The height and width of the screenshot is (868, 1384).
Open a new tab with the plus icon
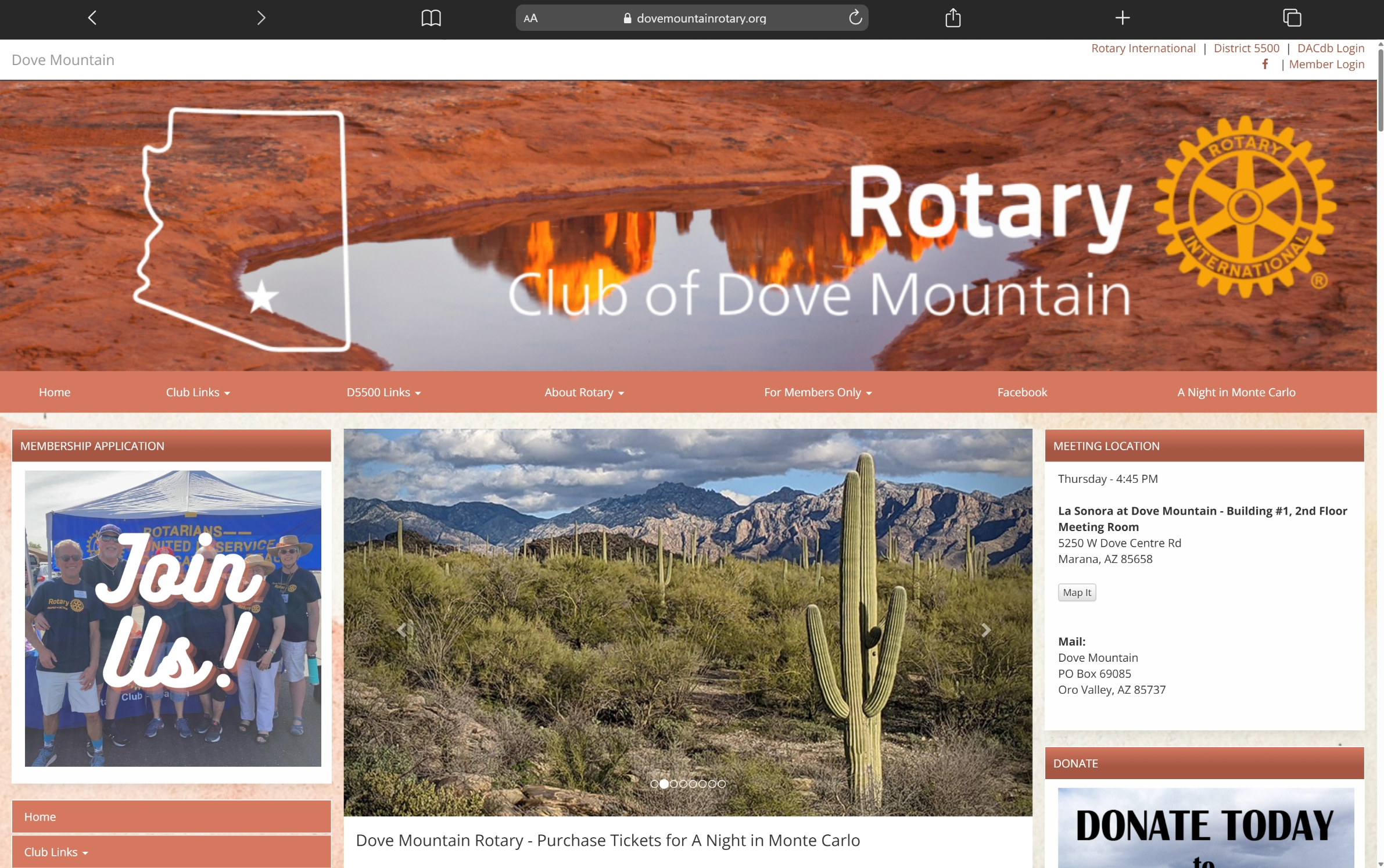[x=1123, y=18]
